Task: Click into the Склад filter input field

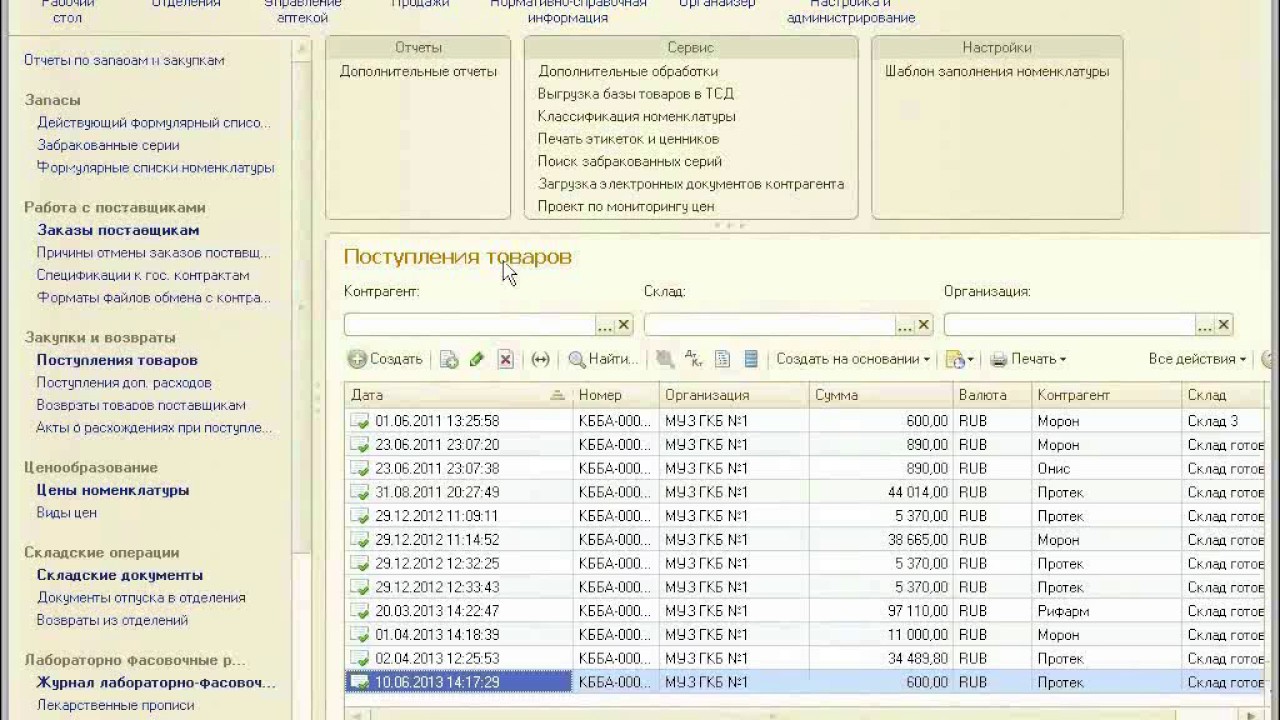Action: coord(770,325)
